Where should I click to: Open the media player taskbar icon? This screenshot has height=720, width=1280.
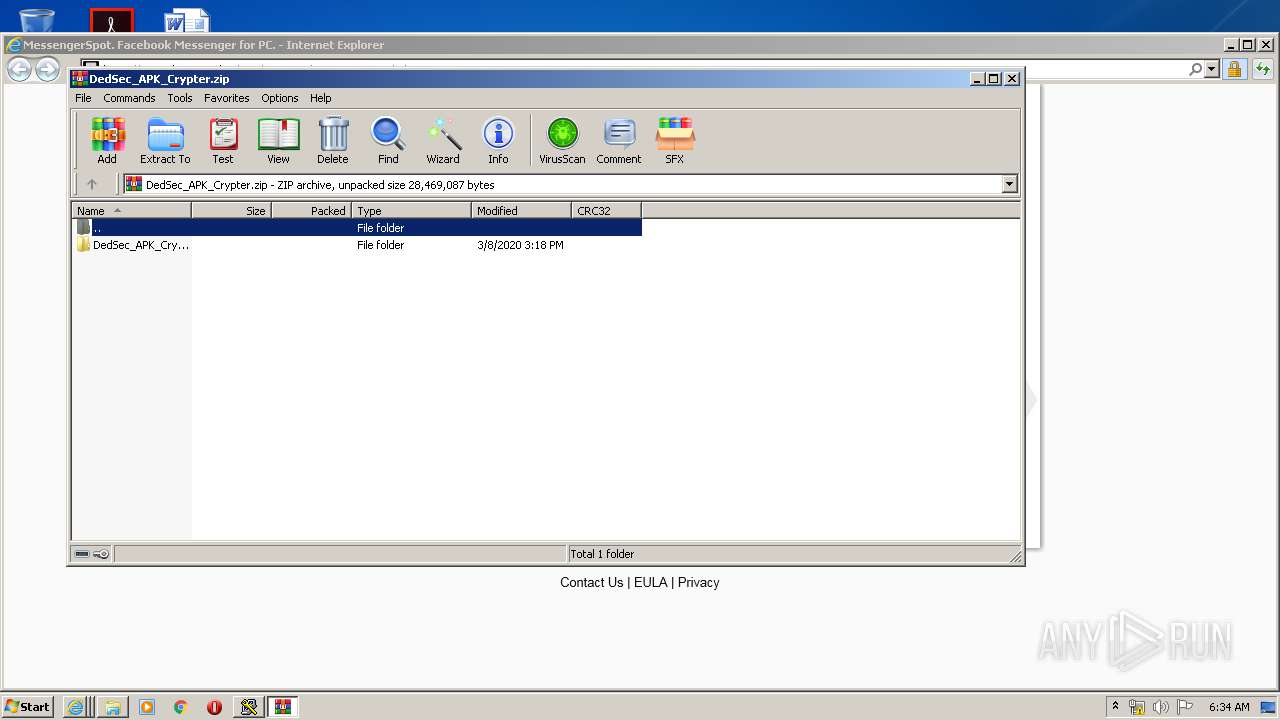[147, 707]
